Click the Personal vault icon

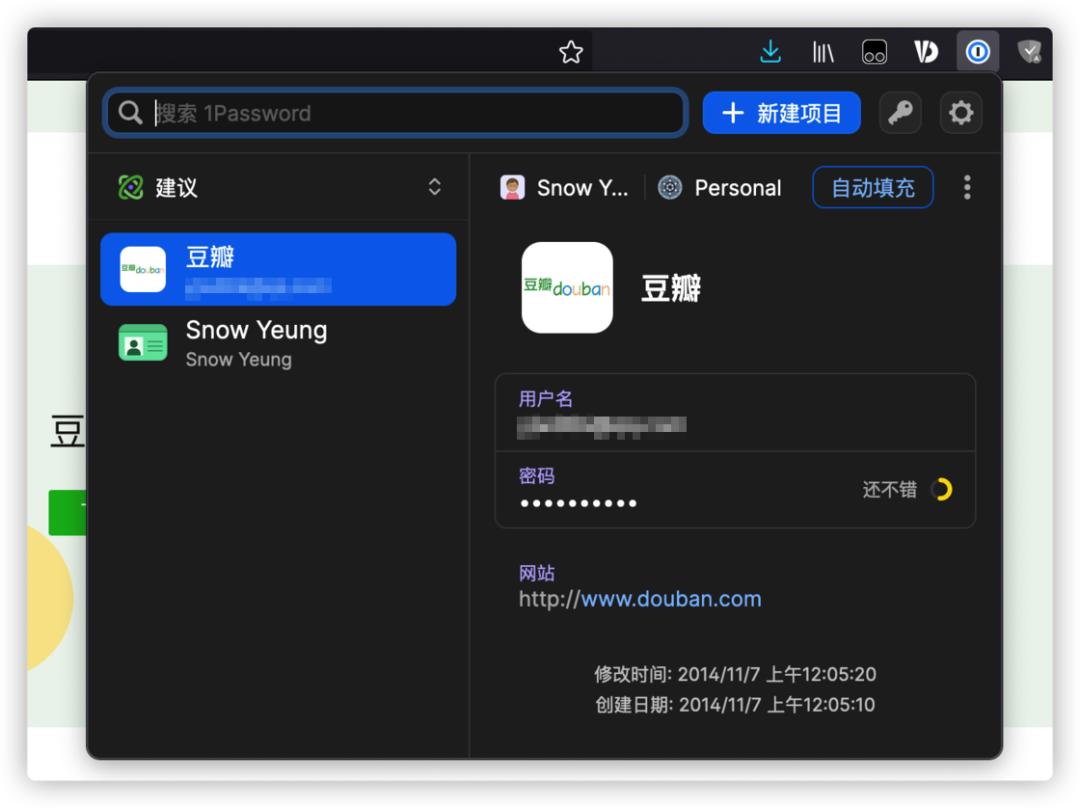pos(669,187)
